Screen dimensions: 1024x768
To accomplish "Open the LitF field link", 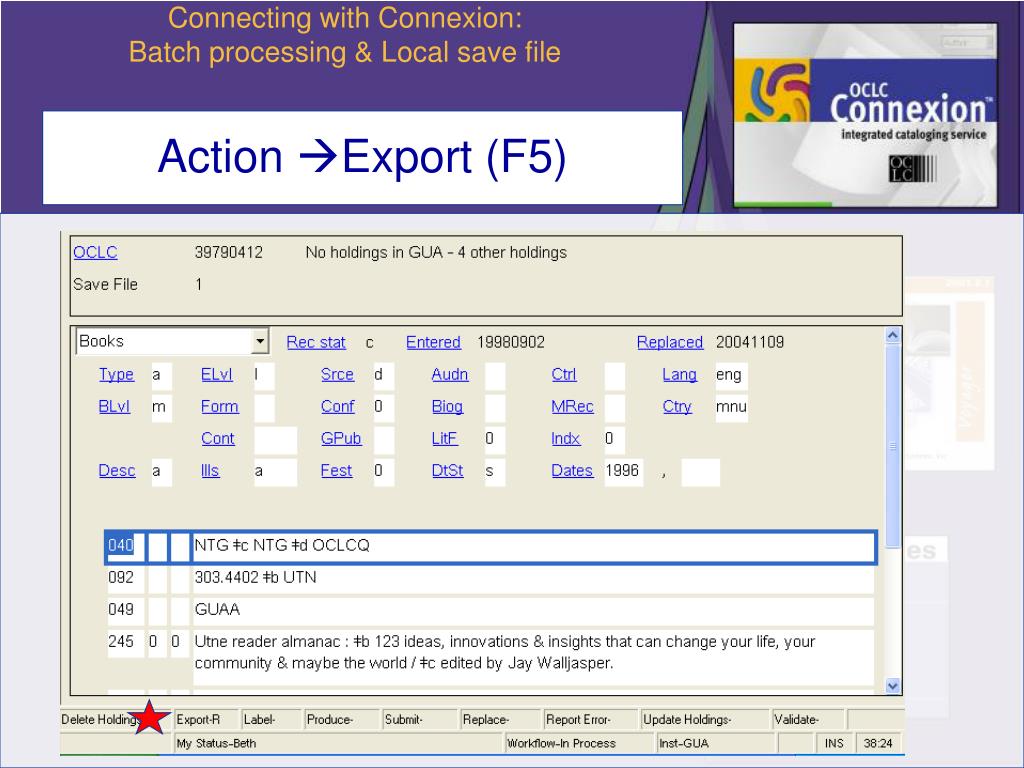I will [x=445, y=438].
